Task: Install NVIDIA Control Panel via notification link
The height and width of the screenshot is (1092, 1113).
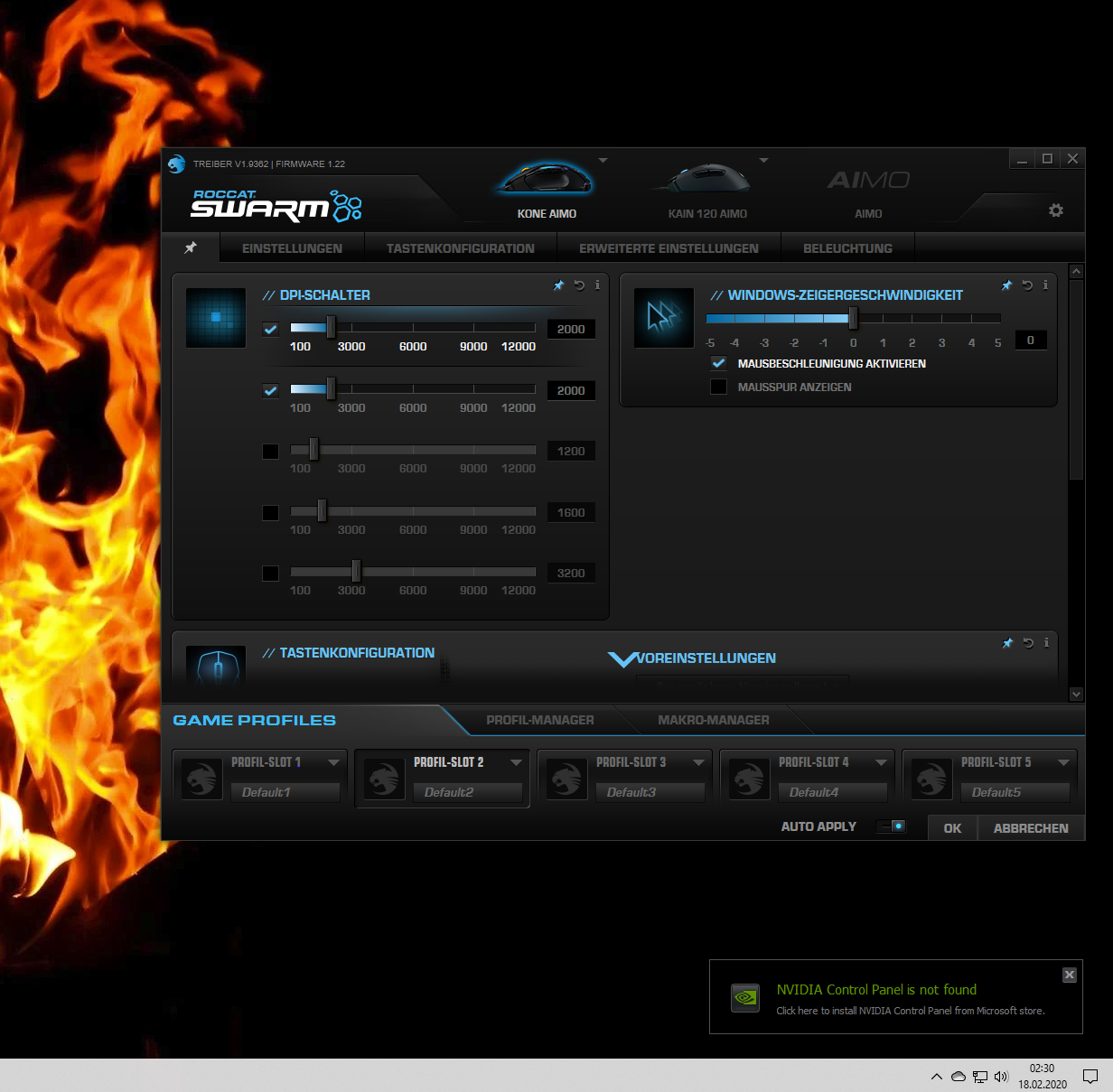Action: point(911,1011)
